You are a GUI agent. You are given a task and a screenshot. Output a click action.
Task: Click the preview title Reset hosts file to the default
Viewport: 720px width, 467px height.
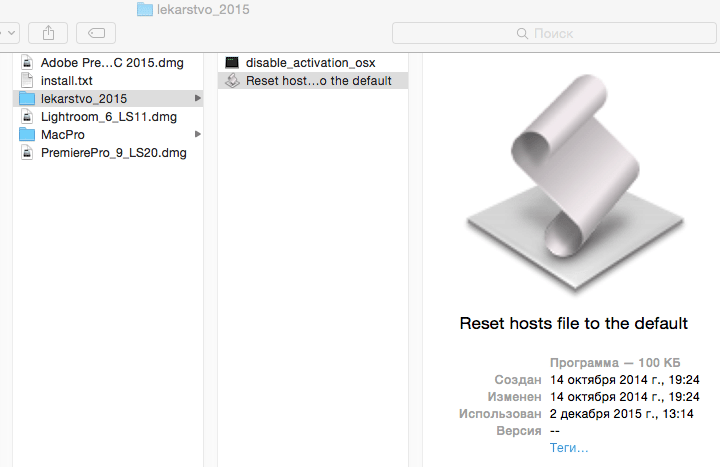[x=574, y=323]
